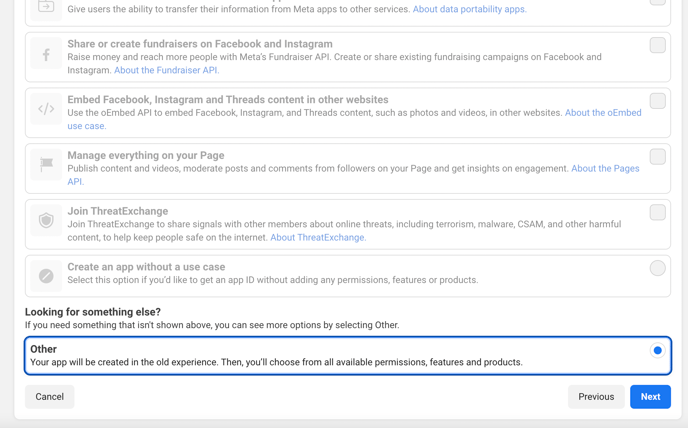Go back with the Previous button
Image resolution: width=688 pixels, height=428 pixels.
[596, 397]
